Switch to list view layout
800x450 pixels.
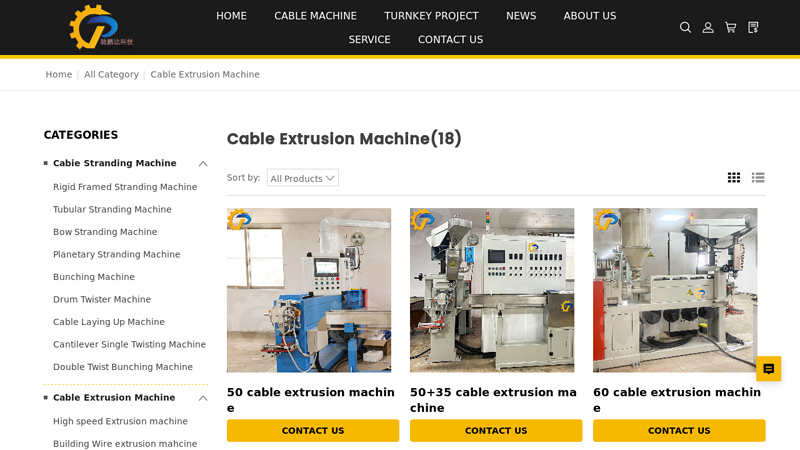tap(758, 178)
